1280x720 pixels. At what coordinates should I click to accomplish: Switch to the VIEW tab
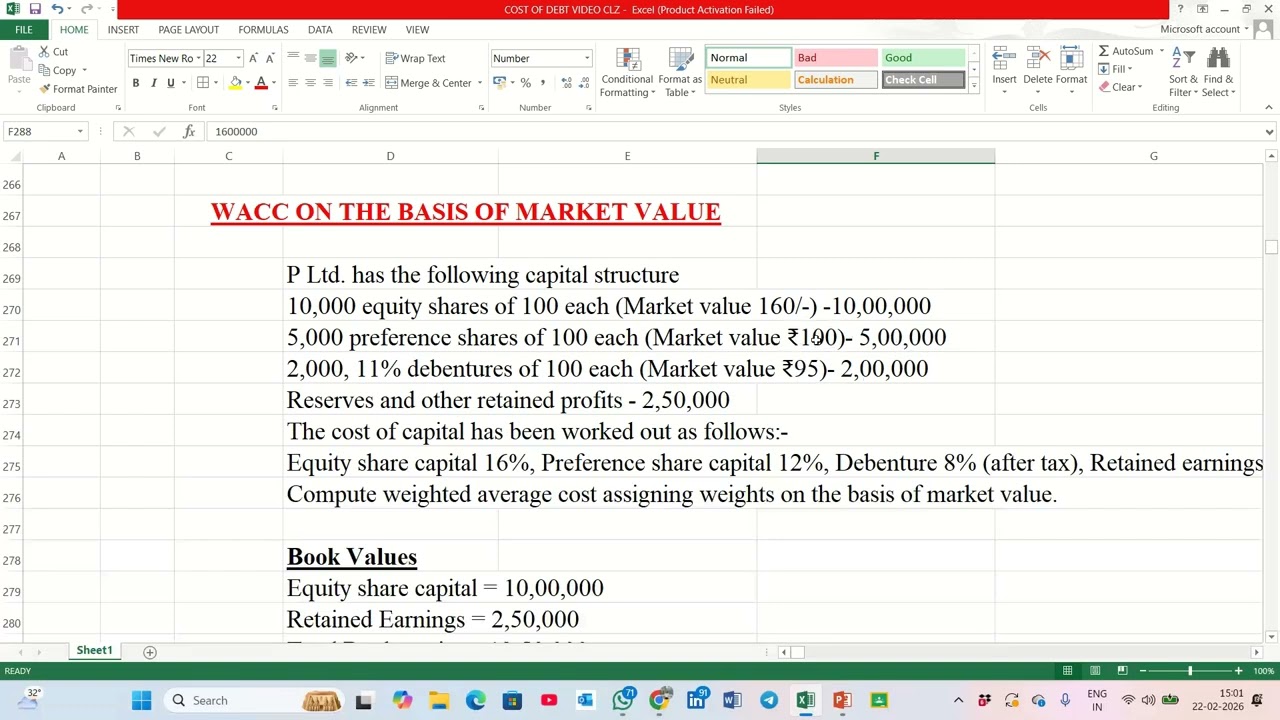(x=417, y=30)
